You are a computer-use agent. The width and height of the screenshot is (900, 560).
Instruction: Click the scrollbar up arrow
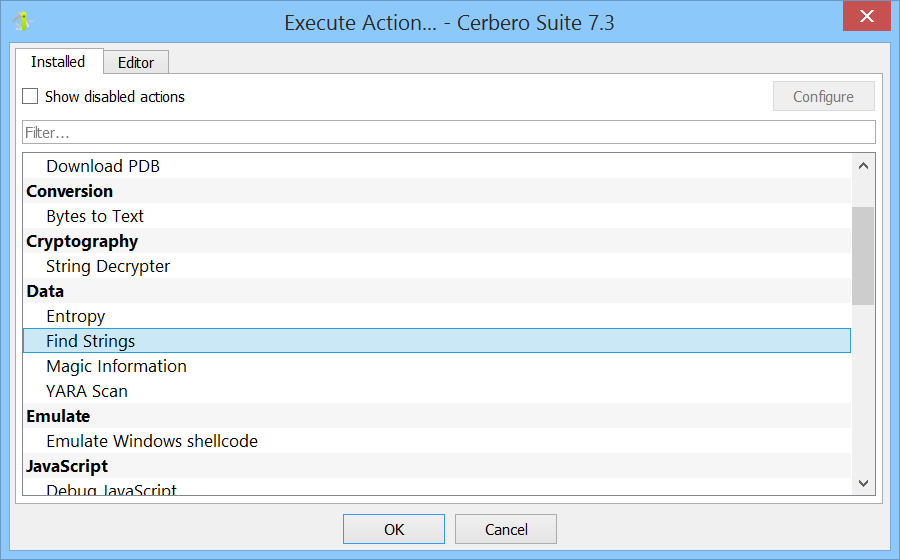click(864, 165)
